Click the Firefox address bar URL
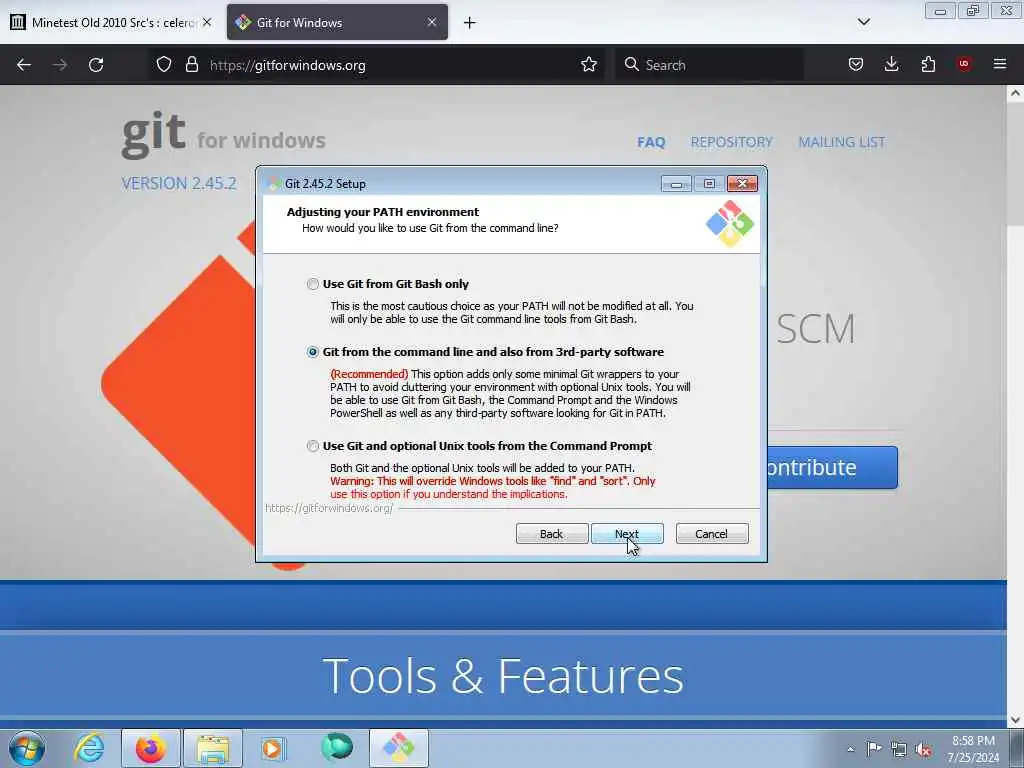This screenshot has height=768, width=1024. pos(287,65)
